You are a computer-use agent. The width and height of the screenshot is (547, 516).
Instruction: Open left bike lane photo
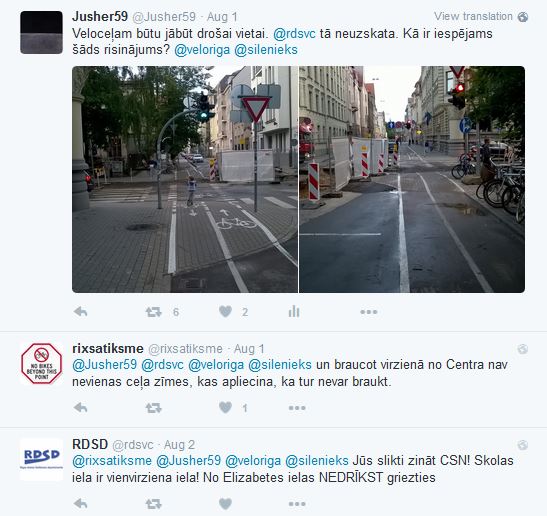(x=185, y=179)
